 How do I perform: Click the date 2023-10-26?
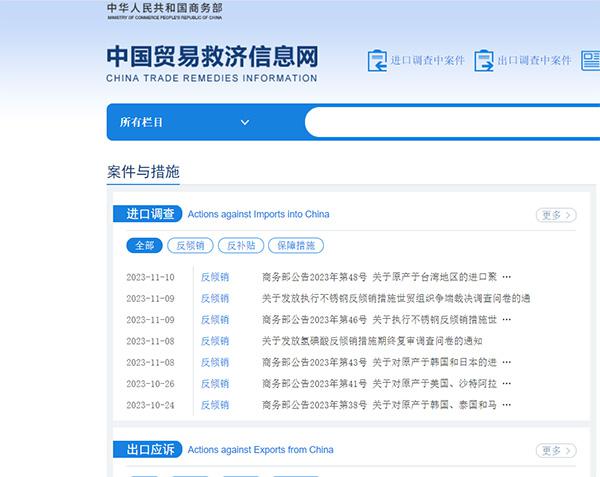click(x=150, y=384)
